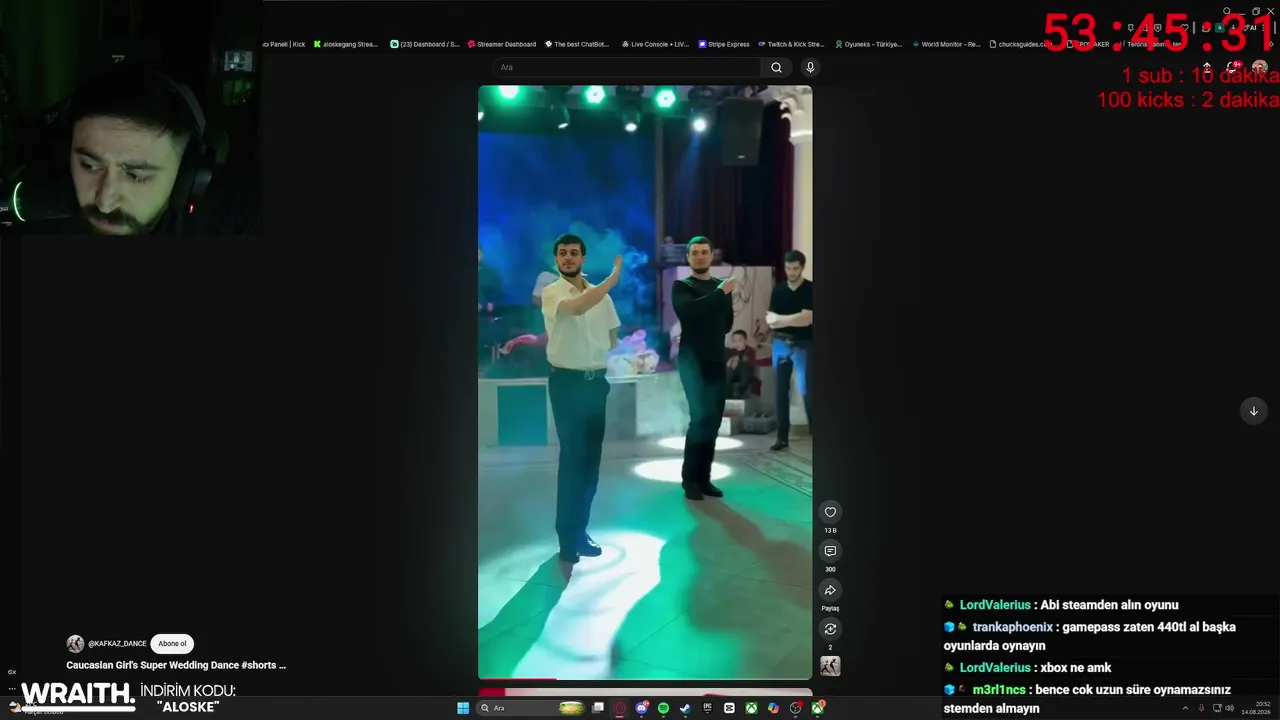Open the 'Streamer Dashboard' bookmark
The width and height of the screenshot is (1280, 720).
pos(502,44)
